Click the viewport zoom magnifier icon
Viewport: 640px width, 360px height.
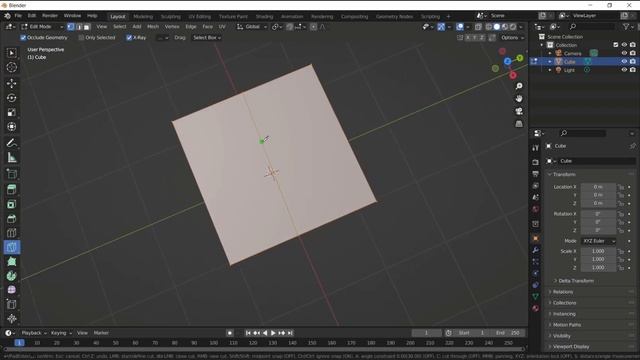pos(519,86)
